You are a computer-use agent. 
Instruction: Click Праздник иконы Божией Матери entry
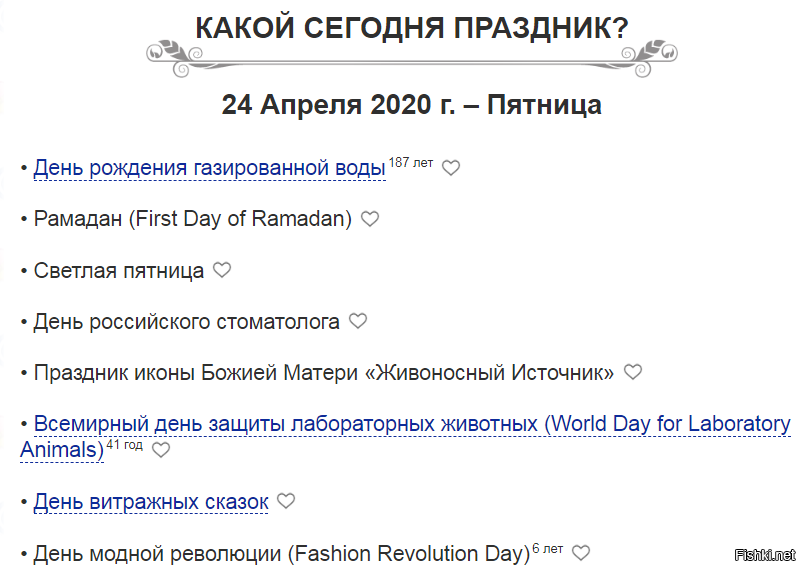[x=324, y=373]
